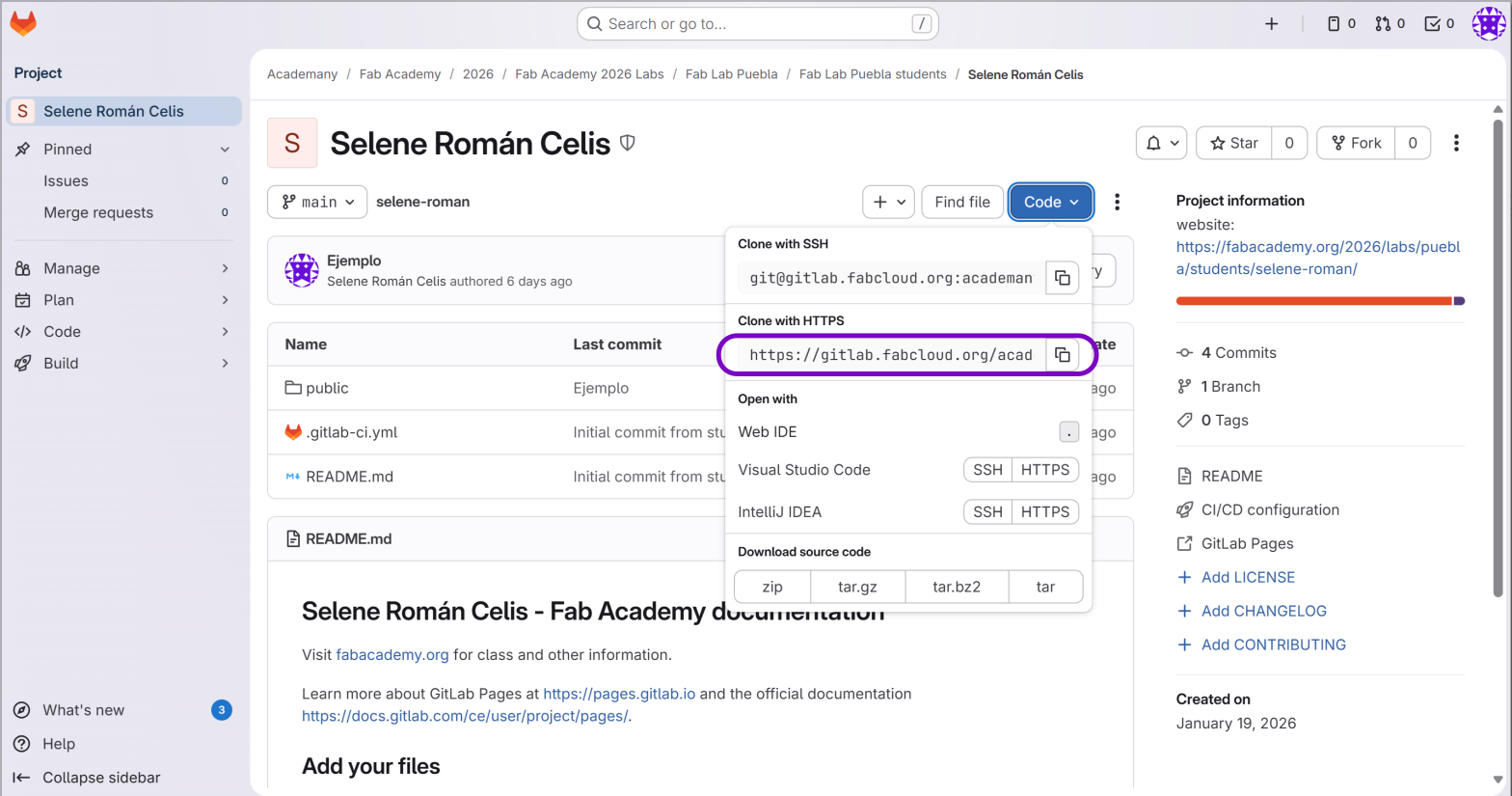Click the create new plus icon in top bar

pyautogui.click(x=1271, y=24)
